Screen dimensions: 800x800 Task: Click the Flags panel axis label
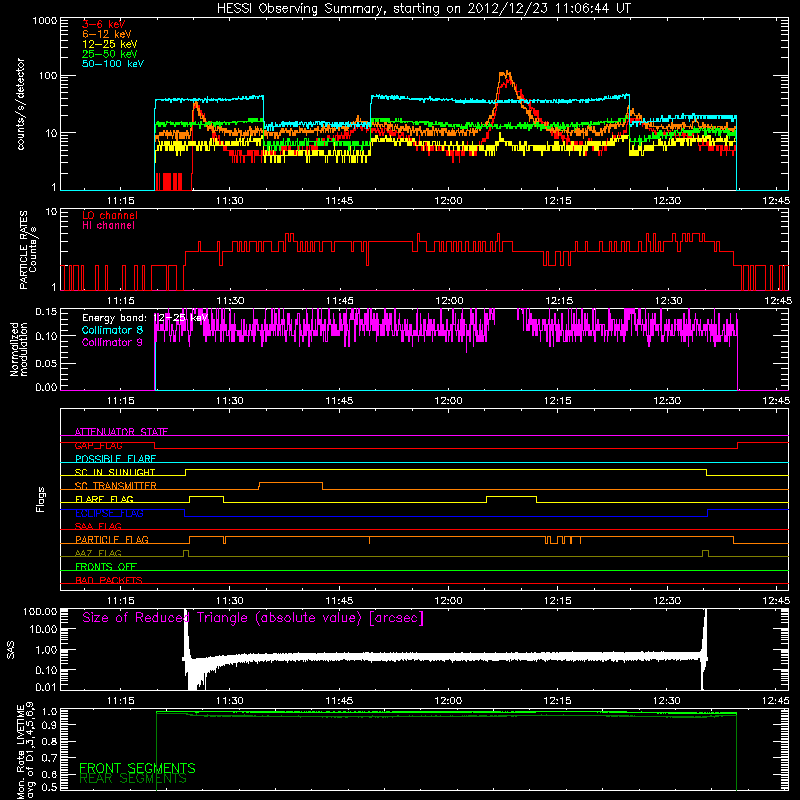click(41, 499)
